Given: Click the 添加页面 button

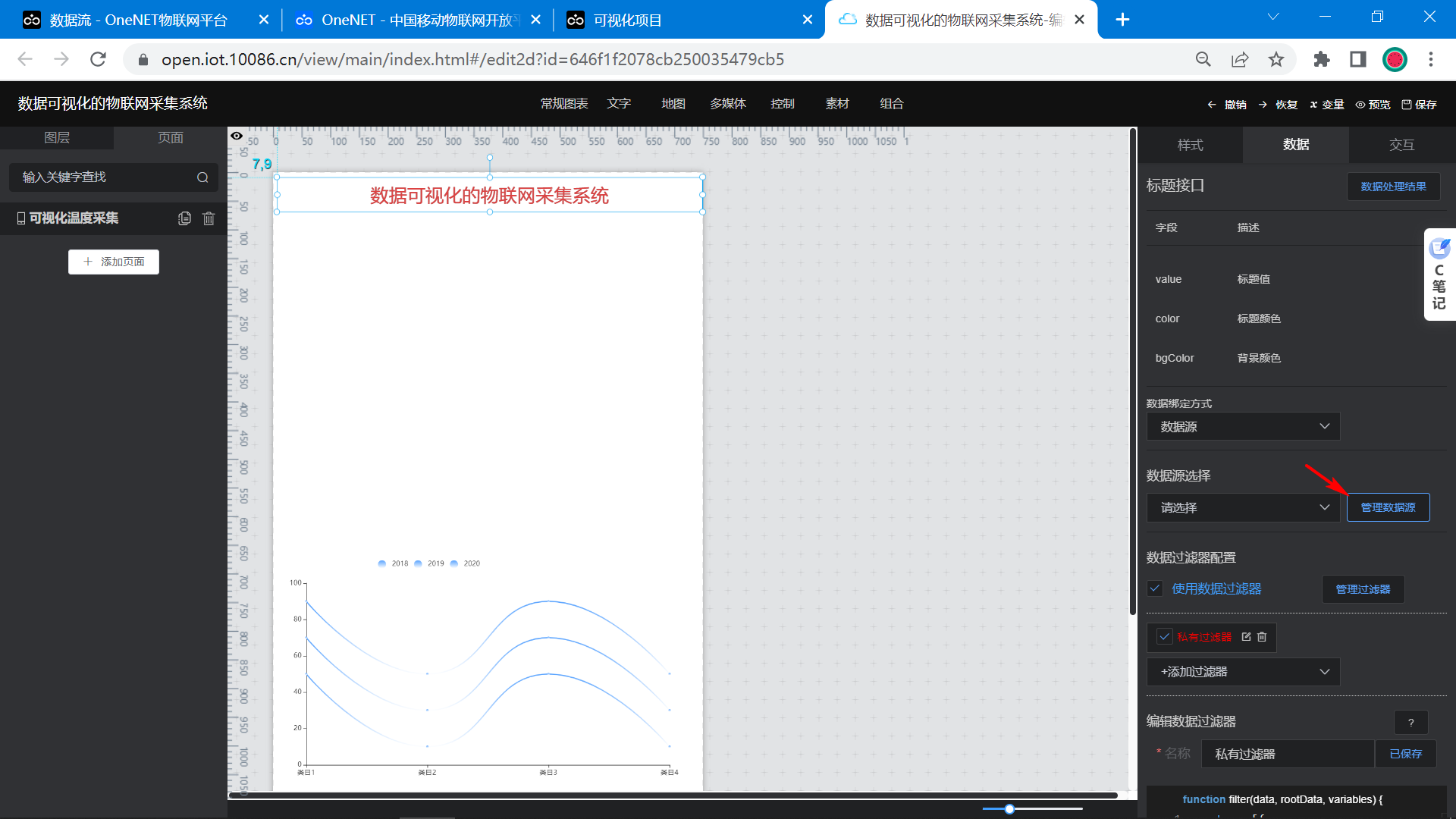Looking at the screenshot, I should 114,262.
